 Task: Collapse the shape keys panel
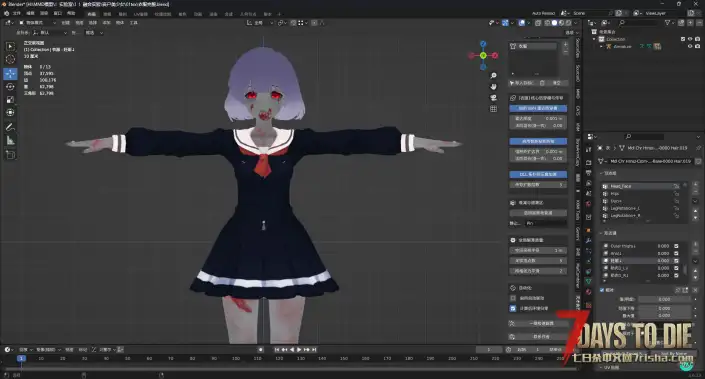[602, 233]
